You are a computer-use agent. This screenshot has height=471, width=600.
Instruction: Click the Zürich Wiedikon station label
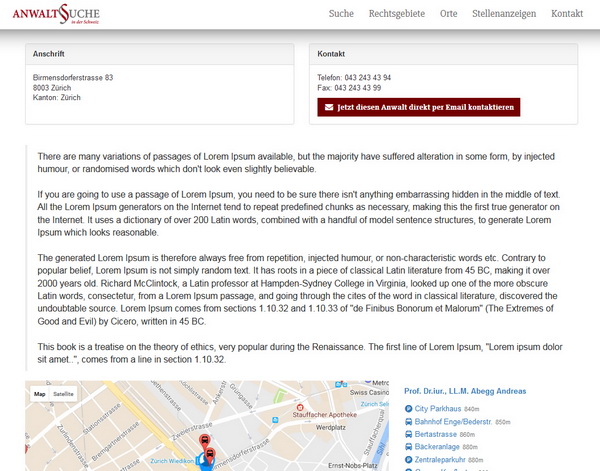pyautogui.click(x=172, y=461)
